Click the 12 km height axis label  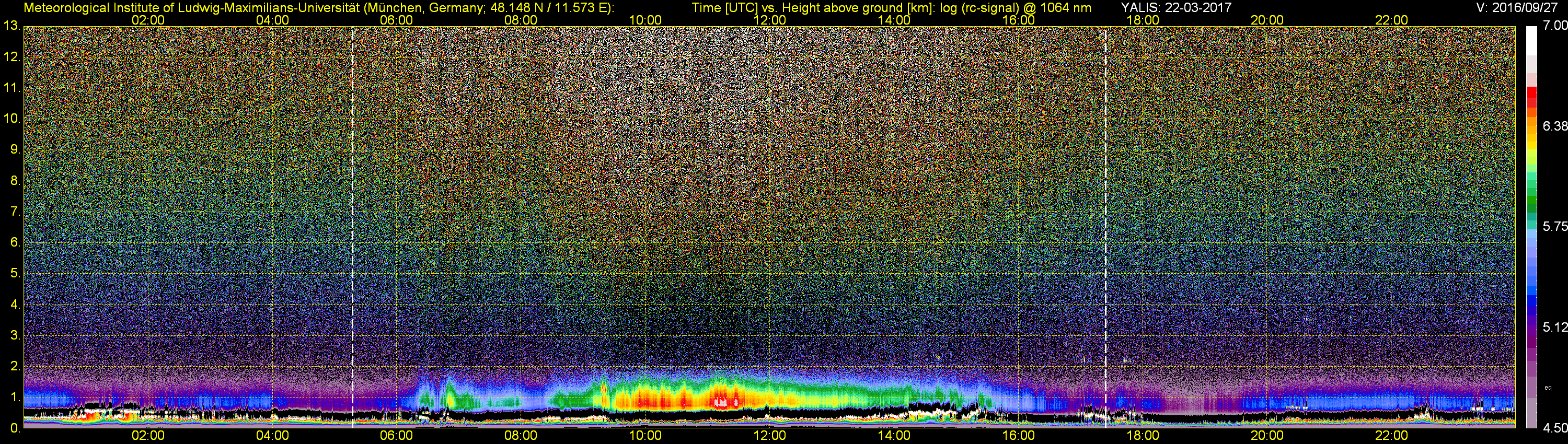tap(11, 57)
